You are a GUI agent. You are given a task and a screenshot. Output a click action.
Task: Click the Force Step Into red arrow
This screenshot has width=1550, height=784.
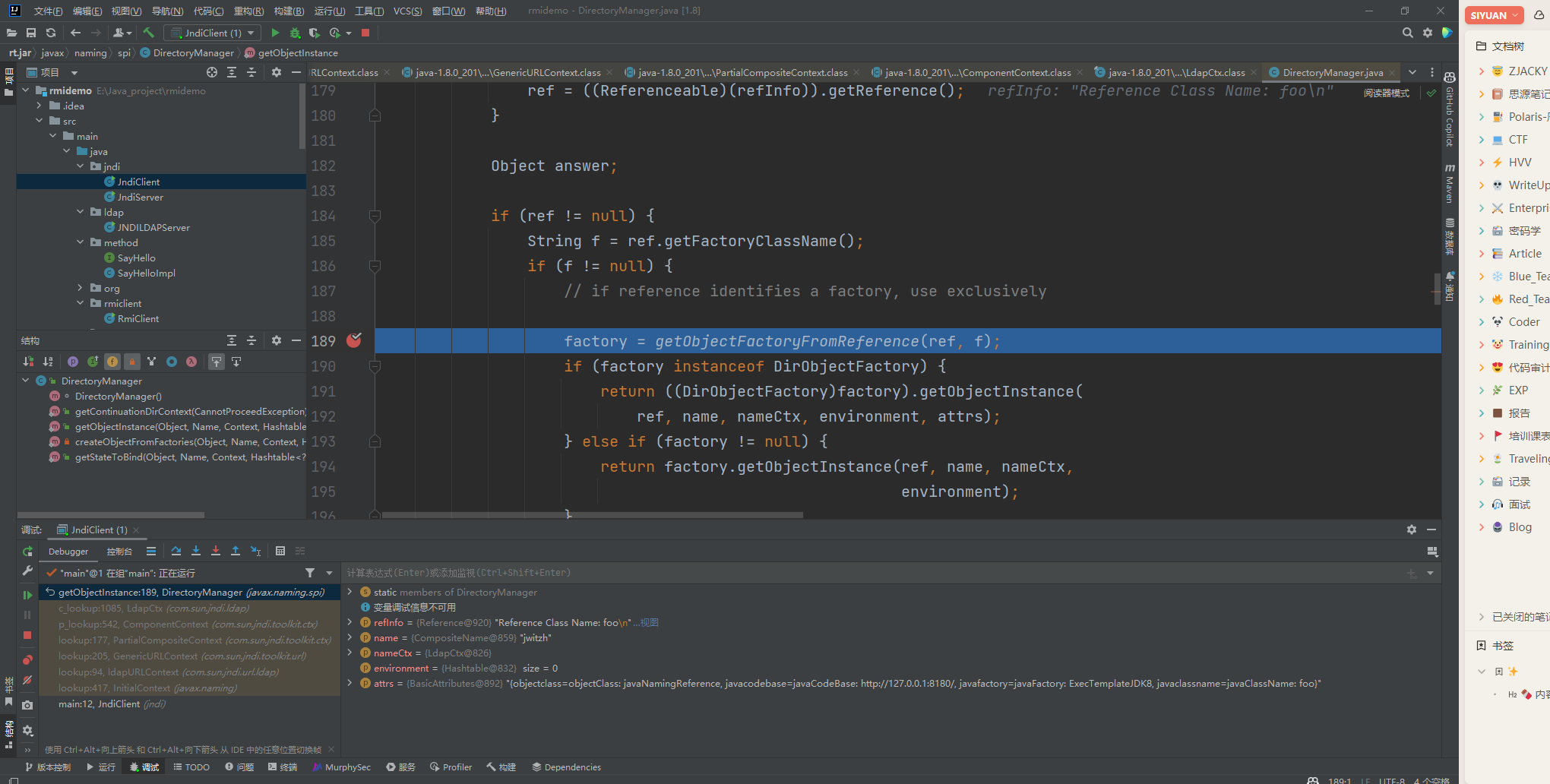216,551
